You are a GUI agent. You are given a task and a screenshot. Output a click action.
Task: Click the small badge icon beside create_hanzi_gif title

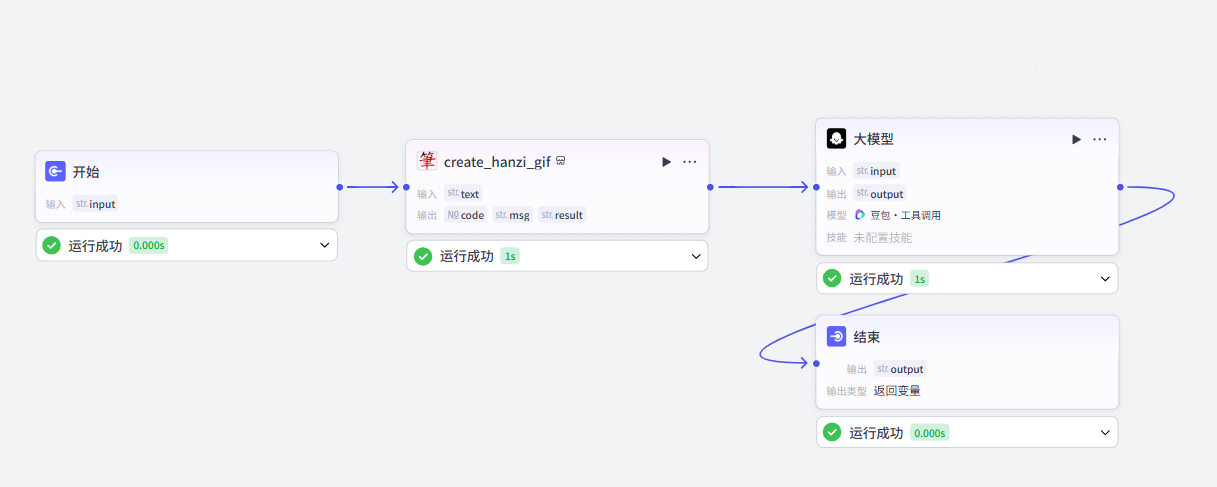pos(561,161)
